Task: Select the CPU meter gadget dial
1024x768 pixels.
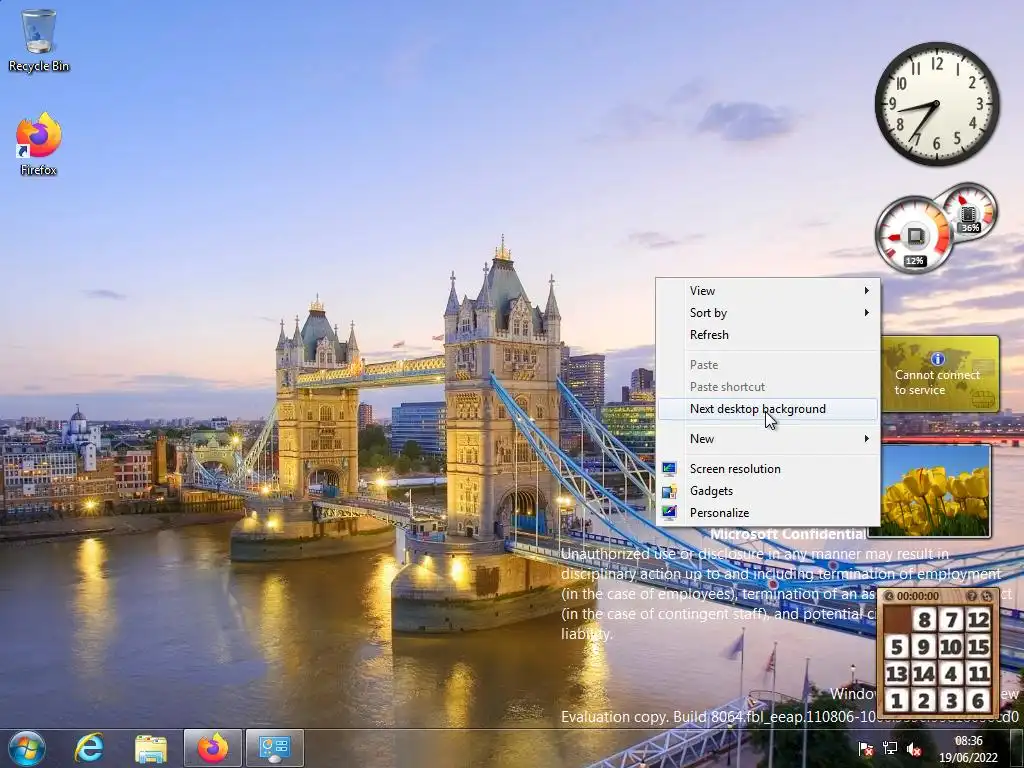Action: 914,235
